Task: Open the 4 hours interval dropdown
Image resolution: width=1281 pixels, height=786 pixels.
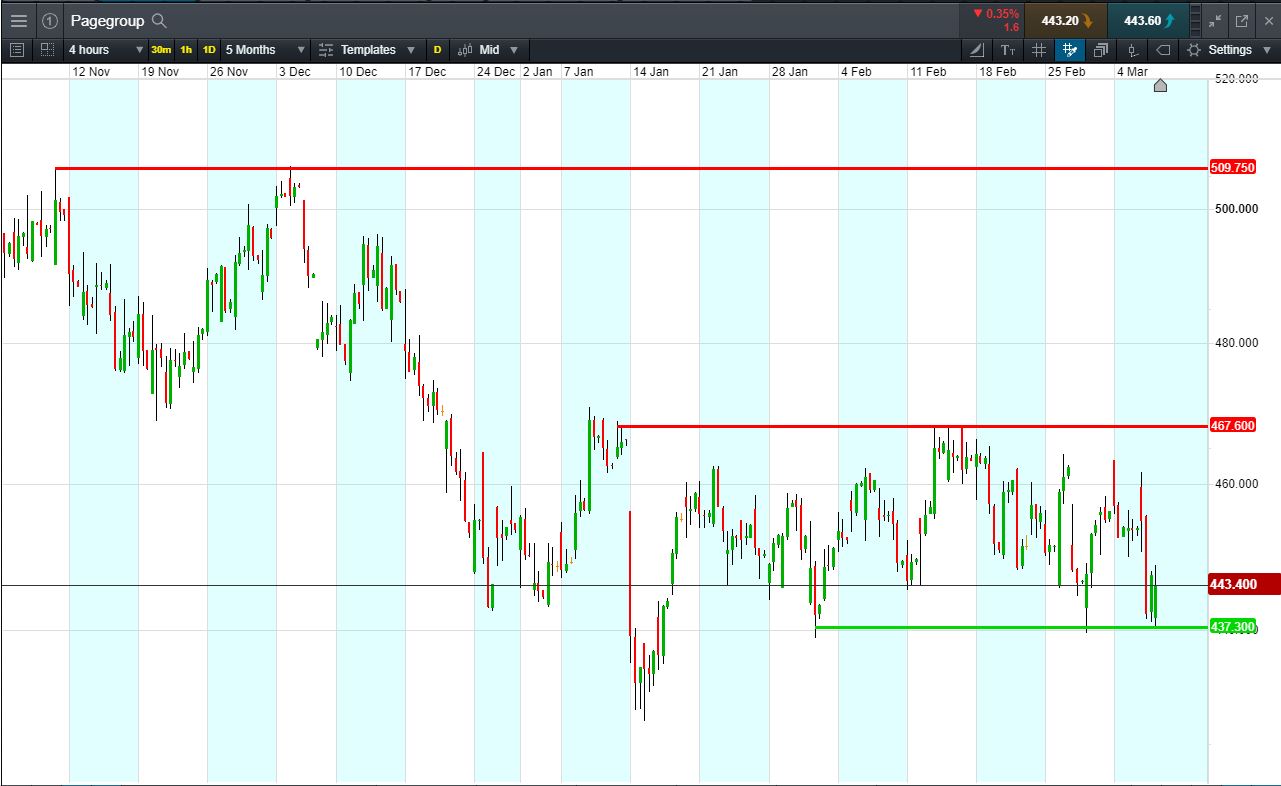Action: (x=106, y=49)
